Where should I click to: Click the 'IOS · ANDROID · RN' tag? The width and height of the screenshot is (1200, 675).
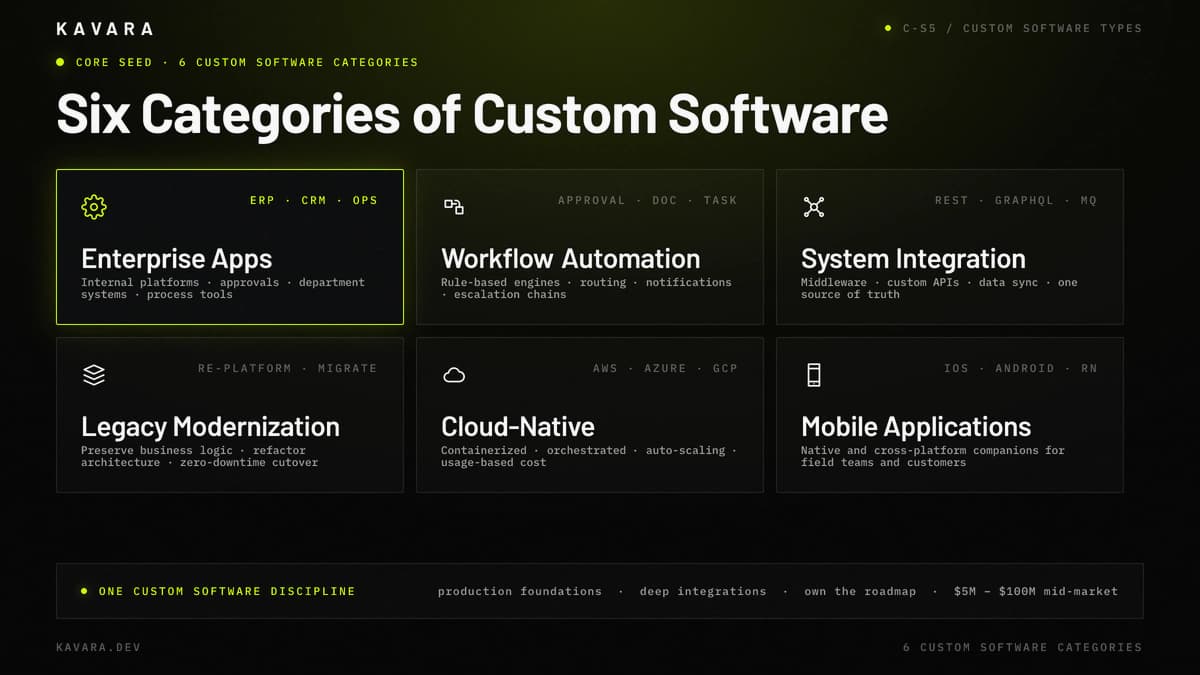[x=1021, y=368]
